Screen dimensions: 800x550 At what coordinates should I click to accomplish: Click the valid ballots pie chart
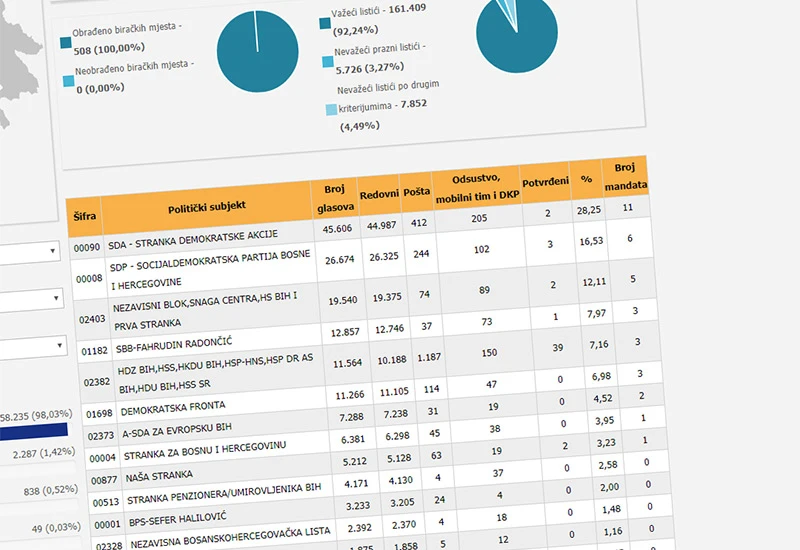pyautogui.click(x=517, y=34)
